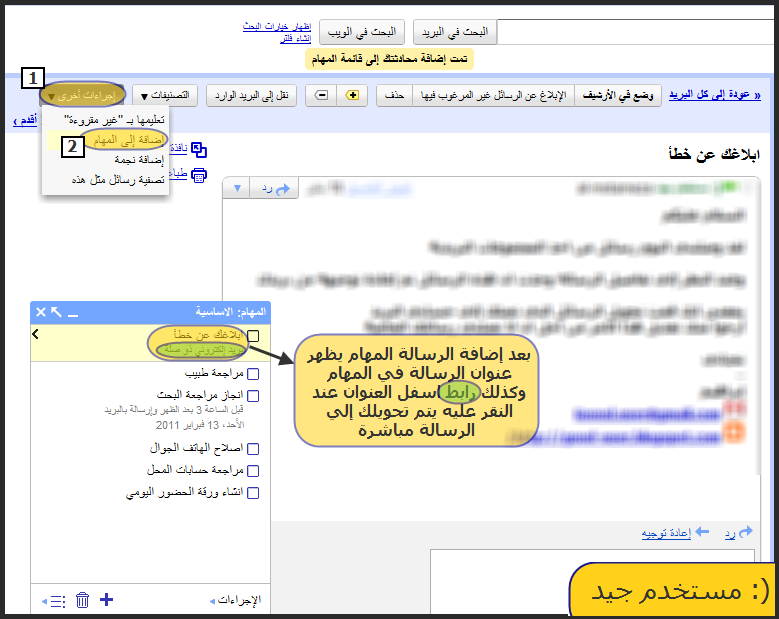This screenshot has height=619, width=779.
Task: Check the انجاز مراجعة البحث task checkbox
Action: (x=253, y=396)
